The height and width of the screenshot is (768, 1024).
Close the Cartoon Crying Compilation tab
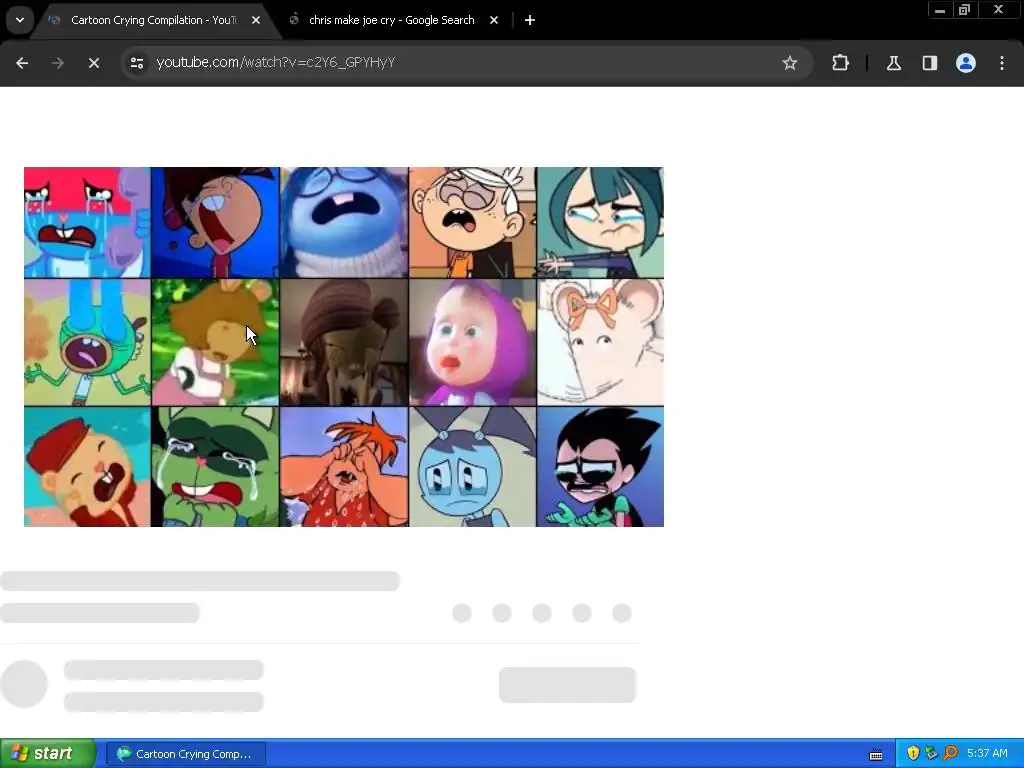coord(256,20)
